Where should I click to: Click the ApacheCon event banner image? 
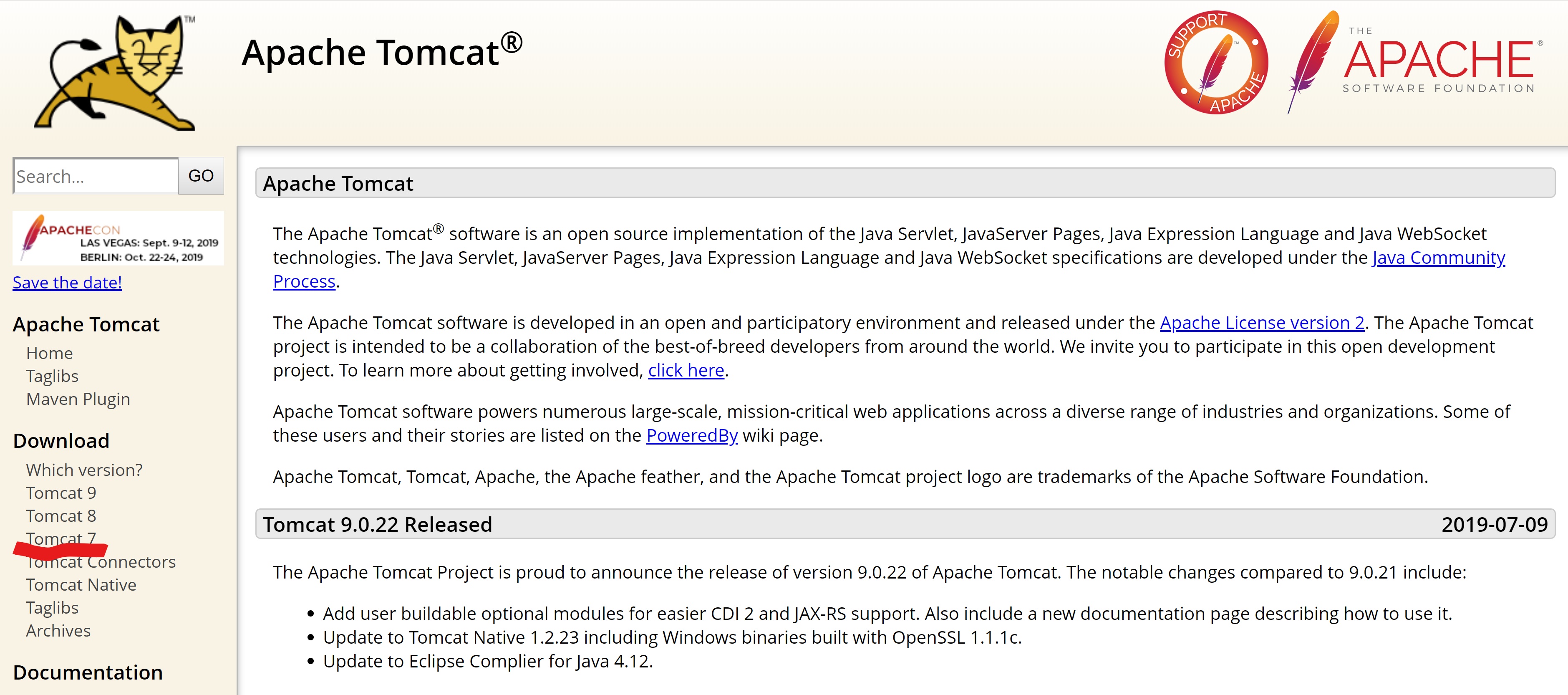pyautogui.click(x=118, y=238)
